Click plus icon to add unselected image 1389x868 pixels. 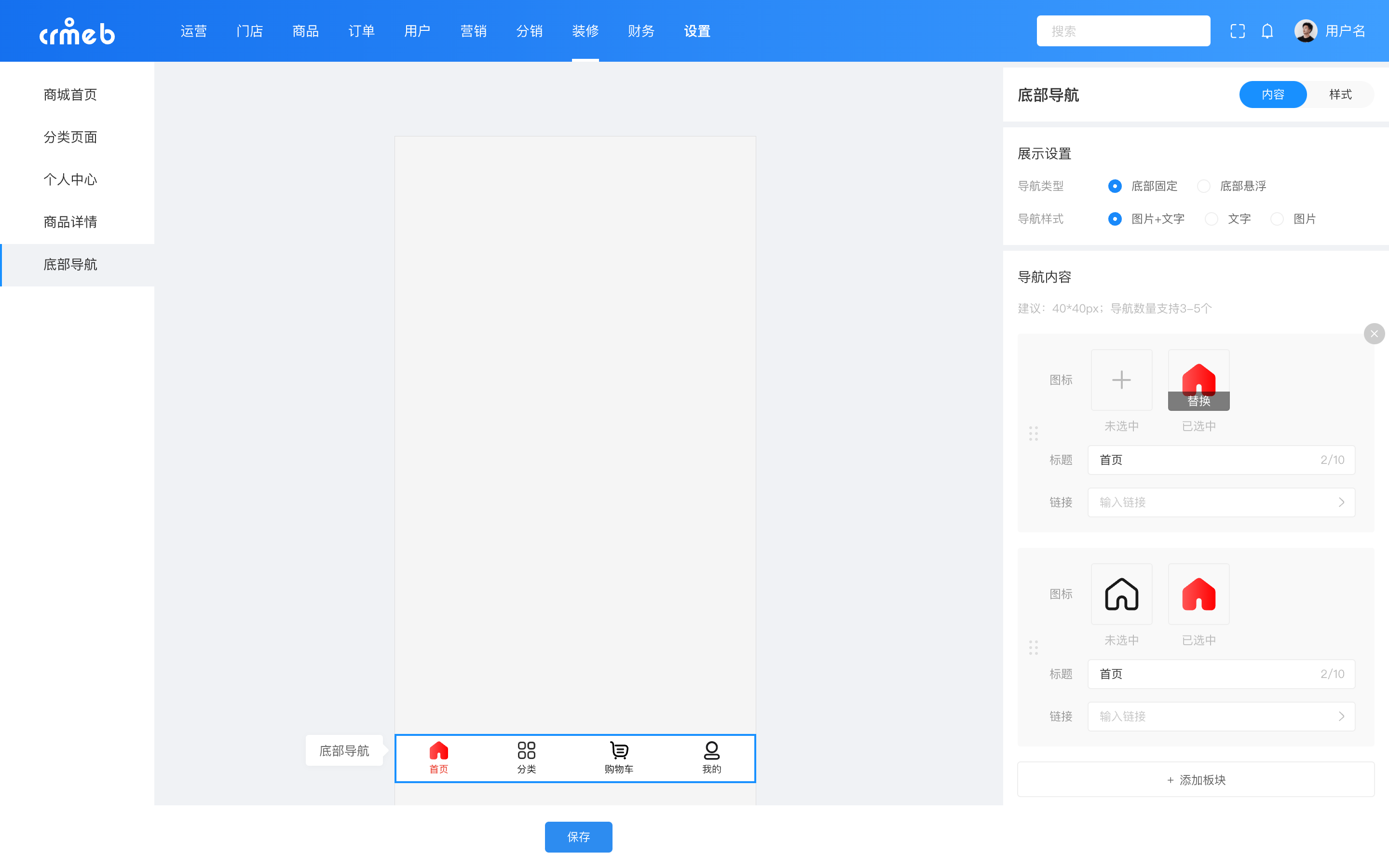(1121, 380)
